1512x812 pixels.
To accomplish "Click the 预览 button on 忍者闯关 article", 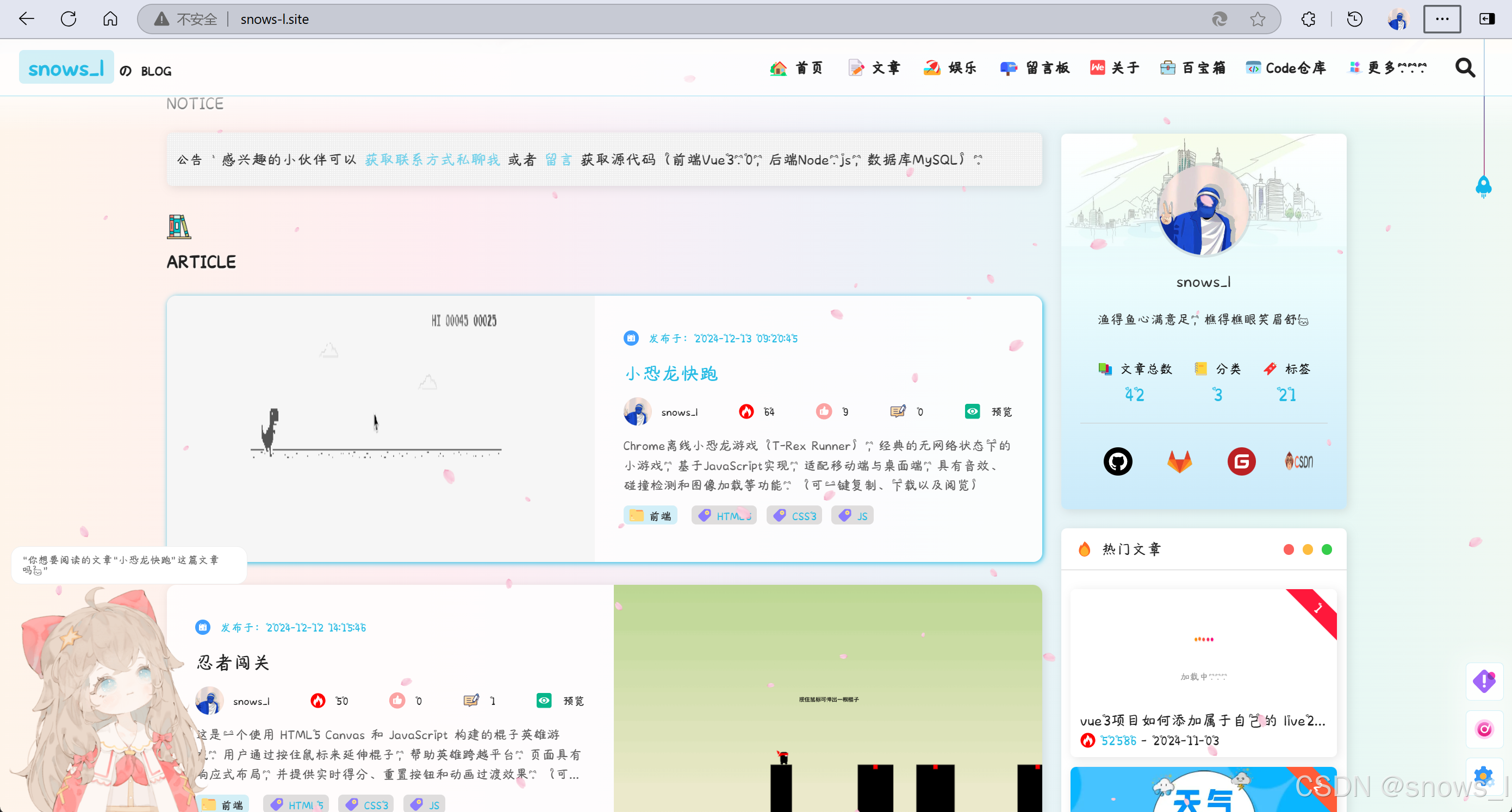I will click(x=559, y=701).
